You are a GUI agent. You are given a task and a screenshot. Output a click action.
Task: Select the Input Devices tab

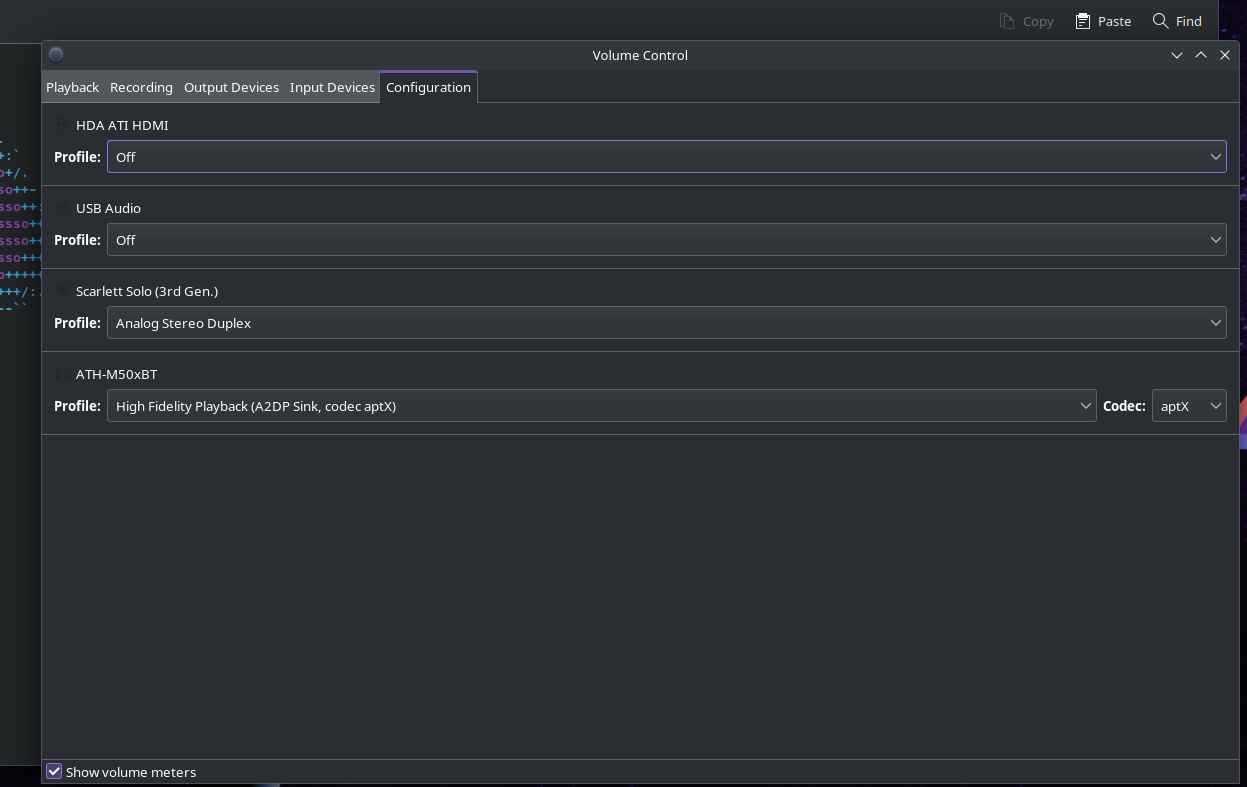coord(332,87)
